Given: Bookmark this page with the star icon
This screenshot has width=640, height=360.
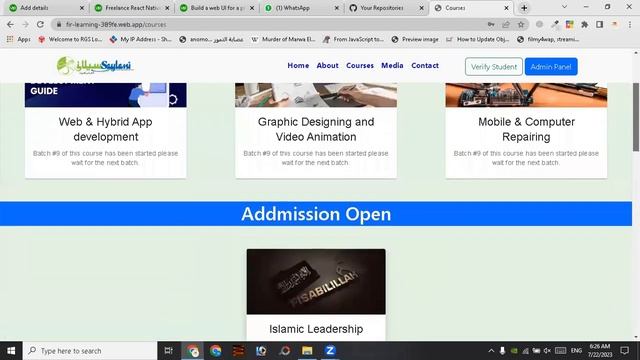Looking at the screenshot, I should click(x=521, y=24).
